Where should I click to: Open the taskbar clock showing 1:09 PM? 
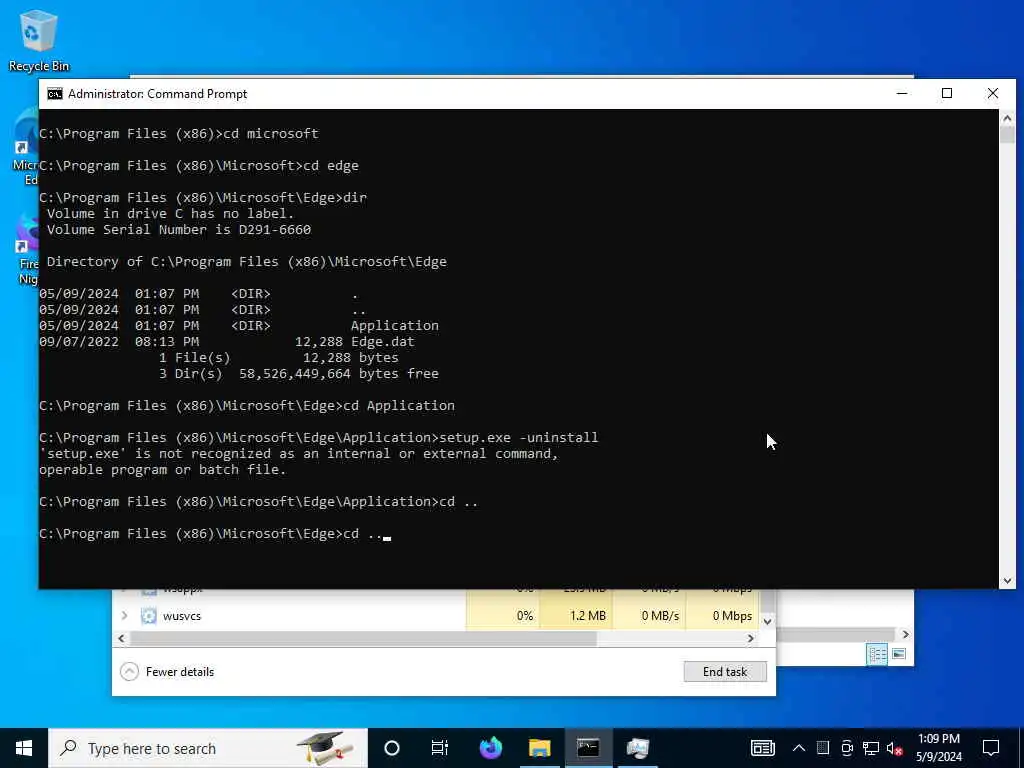[938, 748]
